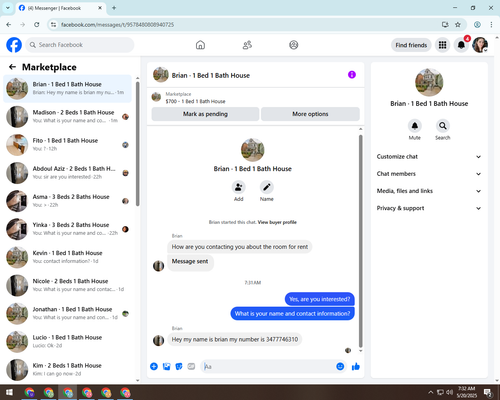The image size is (500, 400).
Task: Open Lucio 1 Bed 1 Bath House chat
Action: pos(67,342)
